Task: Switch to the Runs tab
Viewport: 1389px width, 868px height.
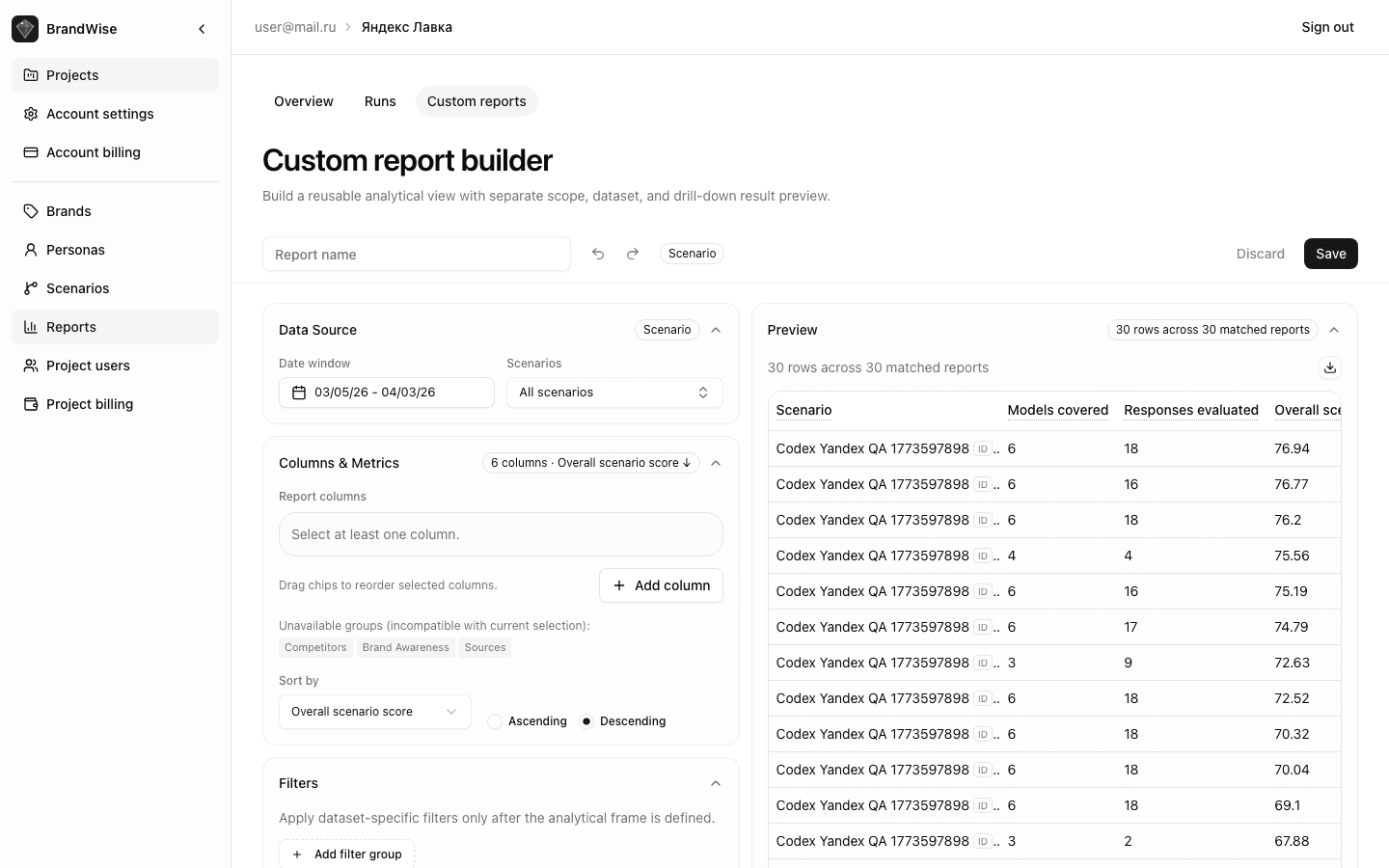Action: click(x=380, y=101)
